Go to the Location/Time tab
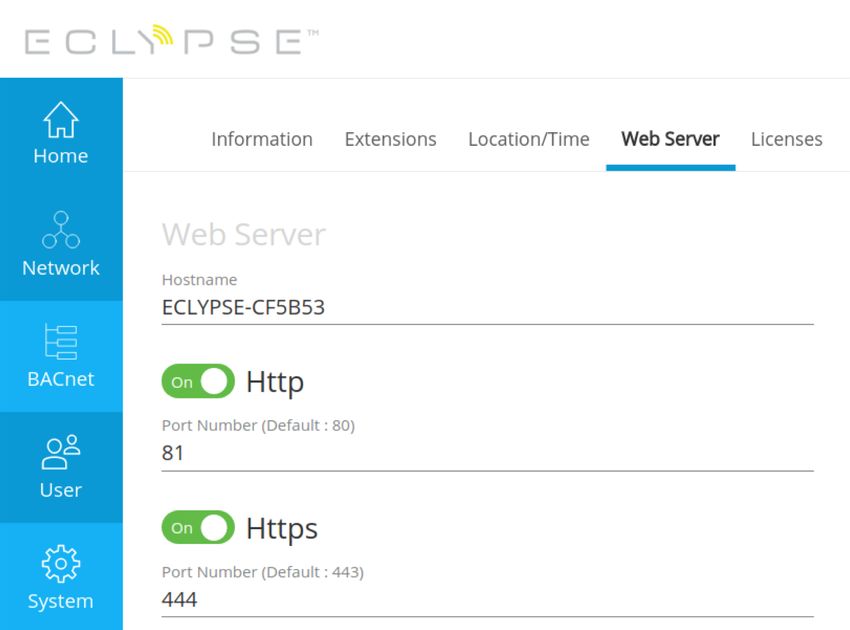 (529, 139)
